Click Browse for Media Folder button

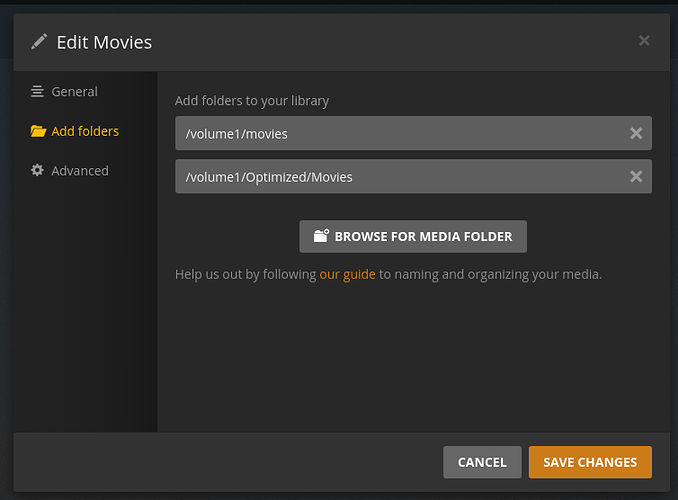point(413,237)
